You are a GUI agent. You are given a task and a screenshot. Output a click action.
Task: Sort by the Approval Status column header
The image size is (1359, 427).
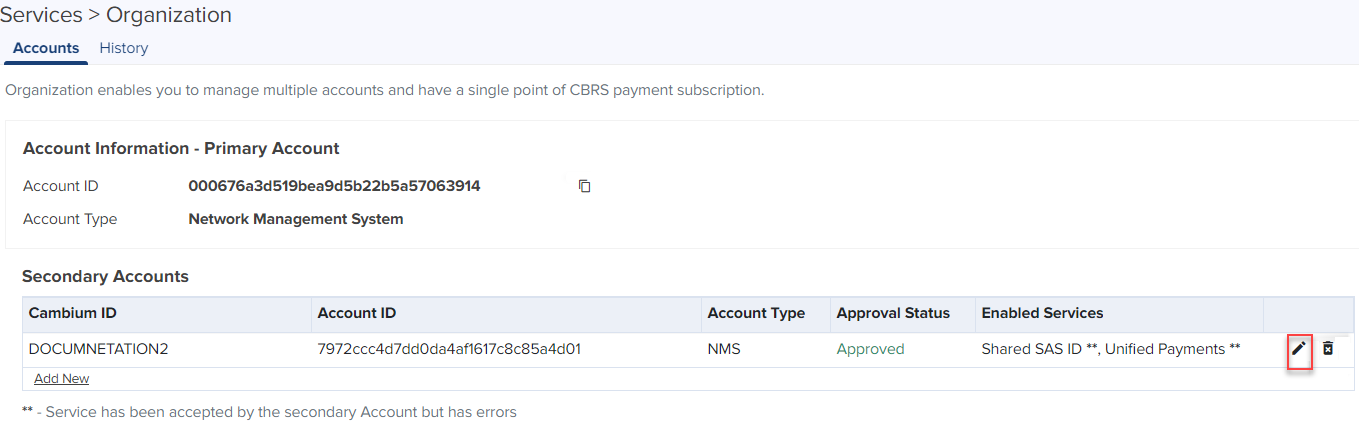[893, 313]
